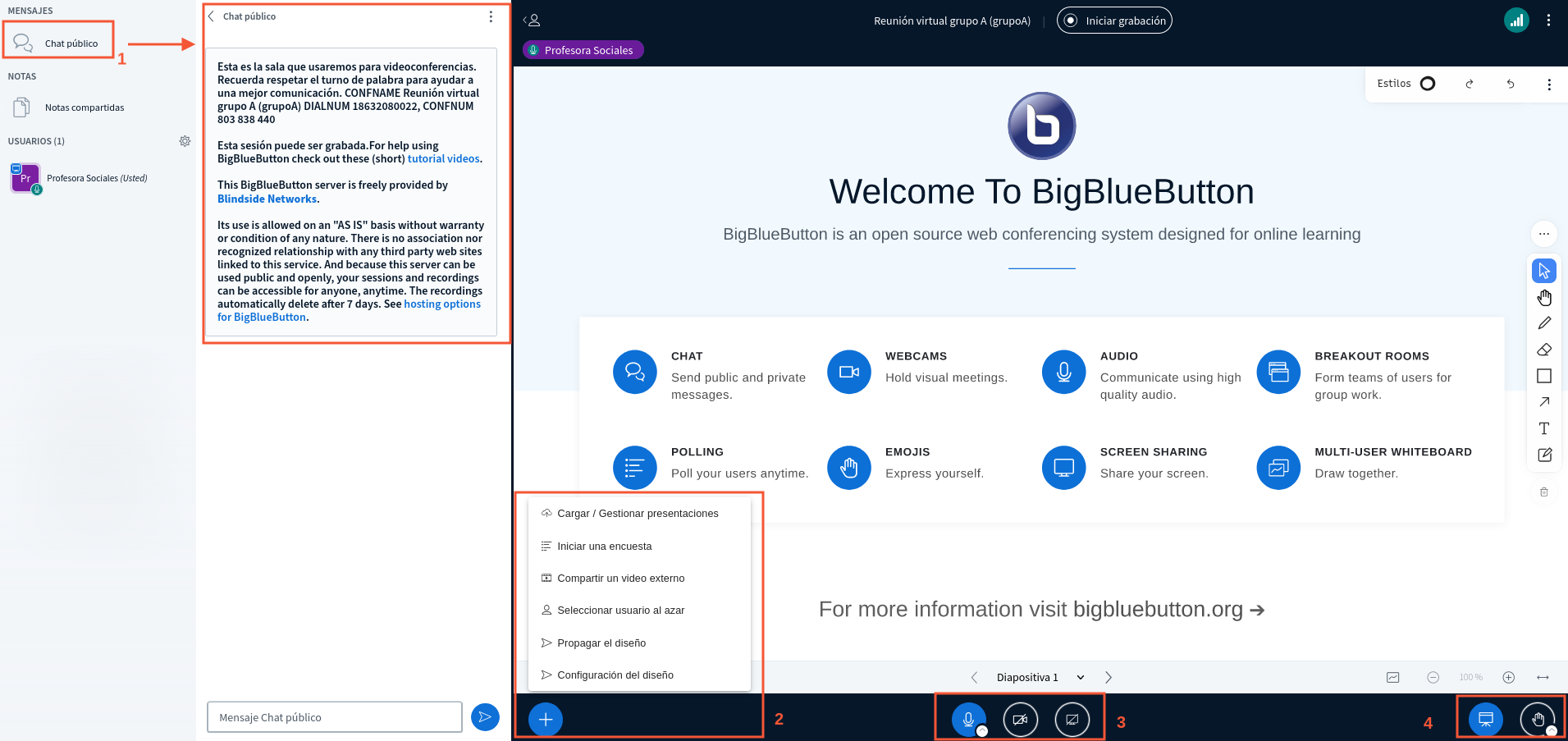Toggle screen sharing

tap(1072, 720)
